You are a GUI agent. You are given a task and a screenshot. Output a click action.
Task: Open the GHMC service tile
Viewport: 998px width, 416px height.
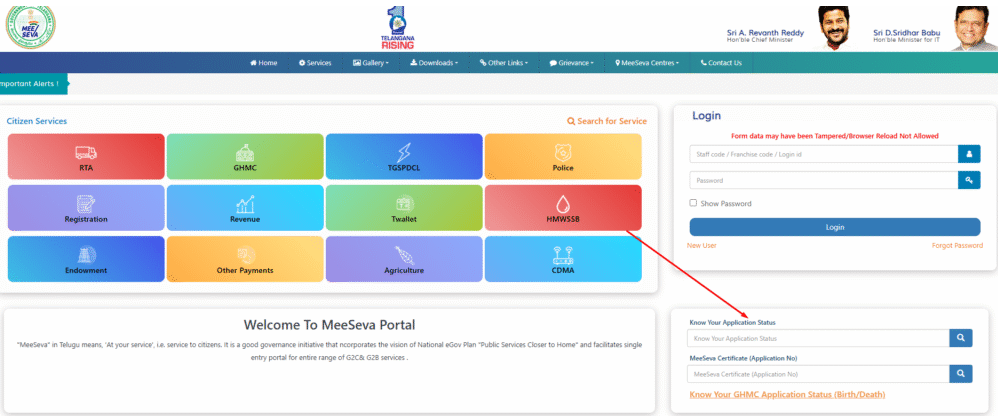[244, 155]
